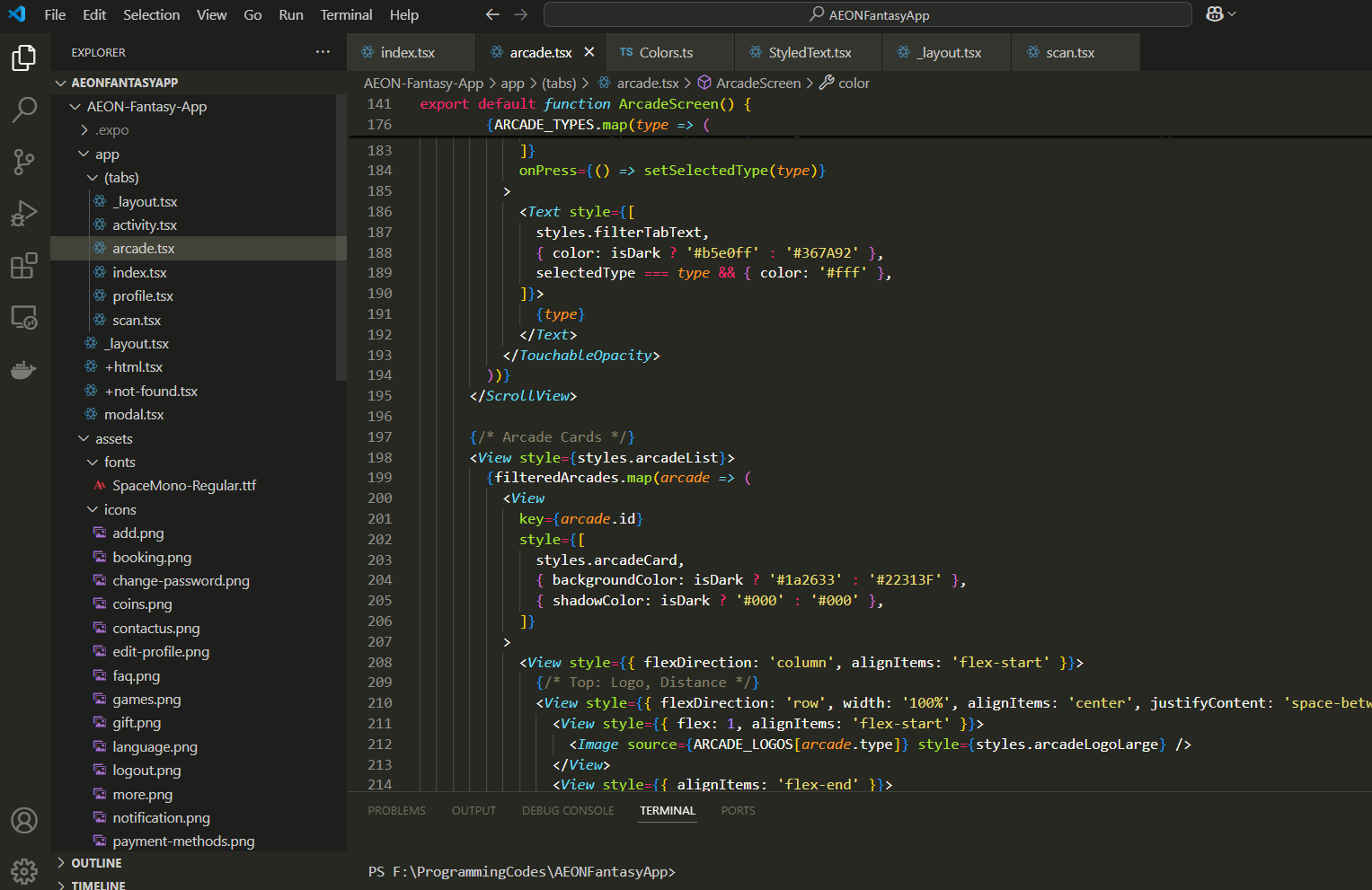Switch to the Colors.ts tab
Image resolution: width=1372 pixels, height=890 pixels.
click(666, 53)
